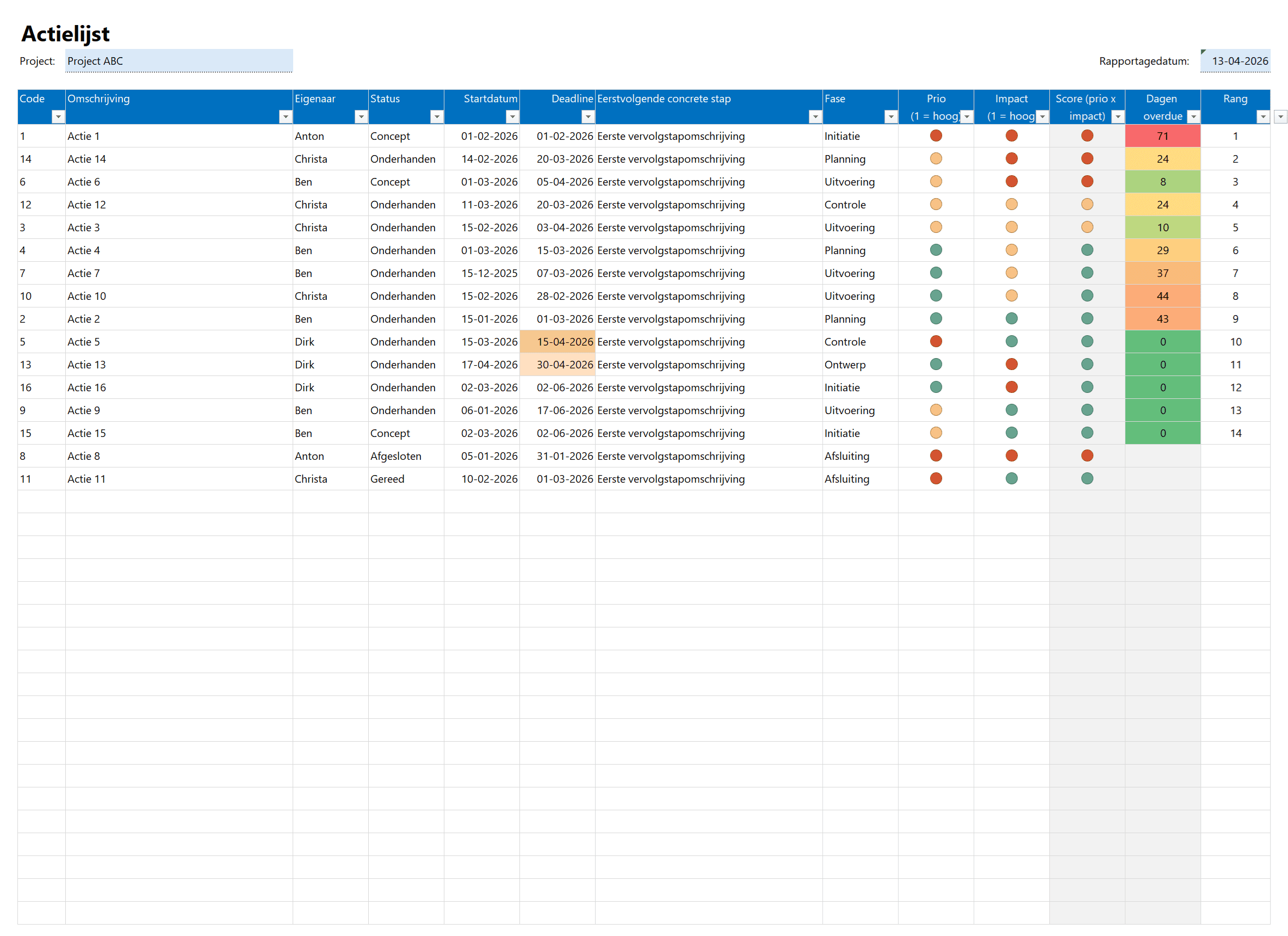1288x936 pixels.
Task: Open the Status column filter dropdown
Action: [x=436, y=116]
